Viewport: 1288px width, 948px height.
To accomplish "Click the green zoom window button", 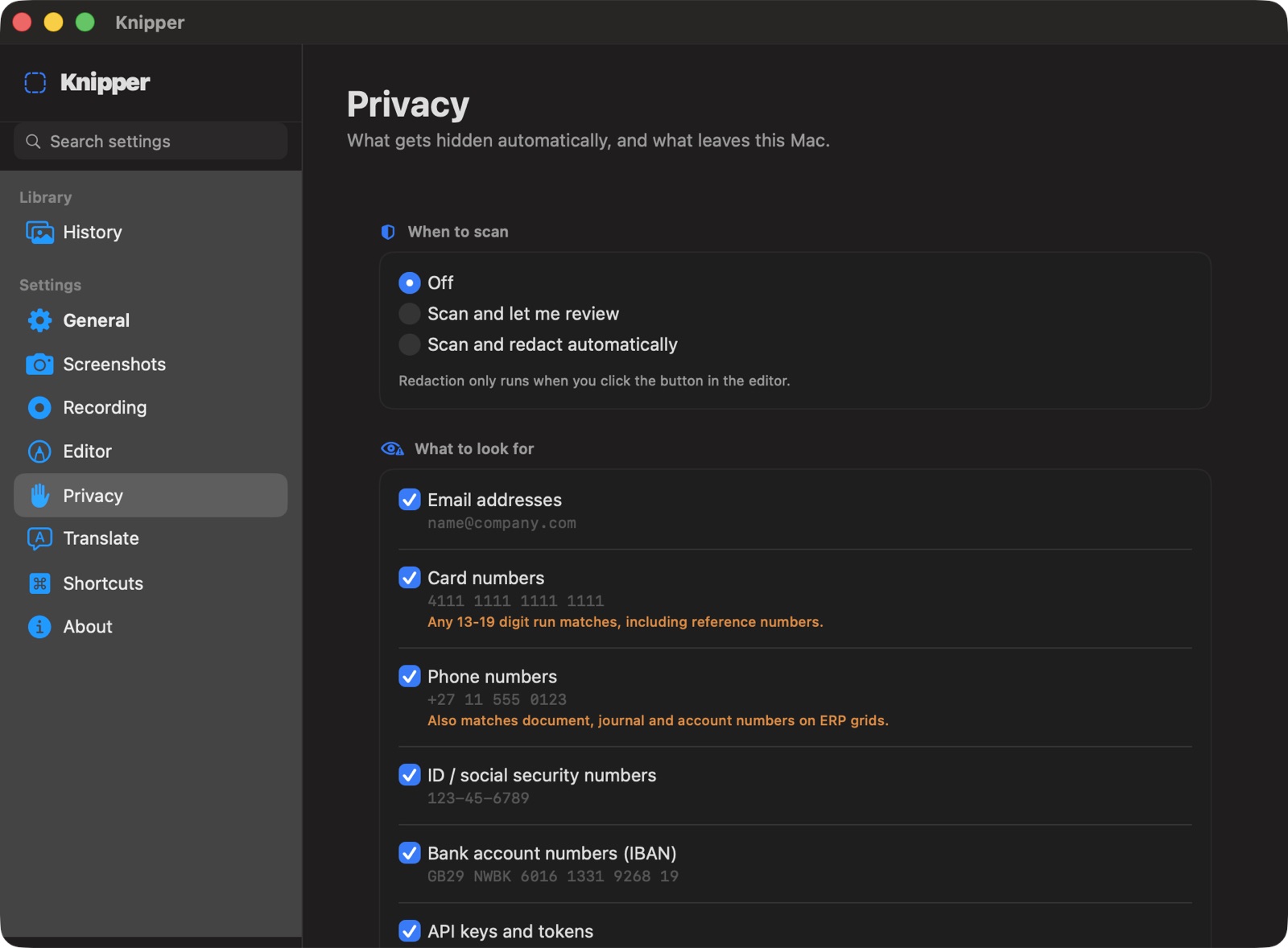I will 85,23.
